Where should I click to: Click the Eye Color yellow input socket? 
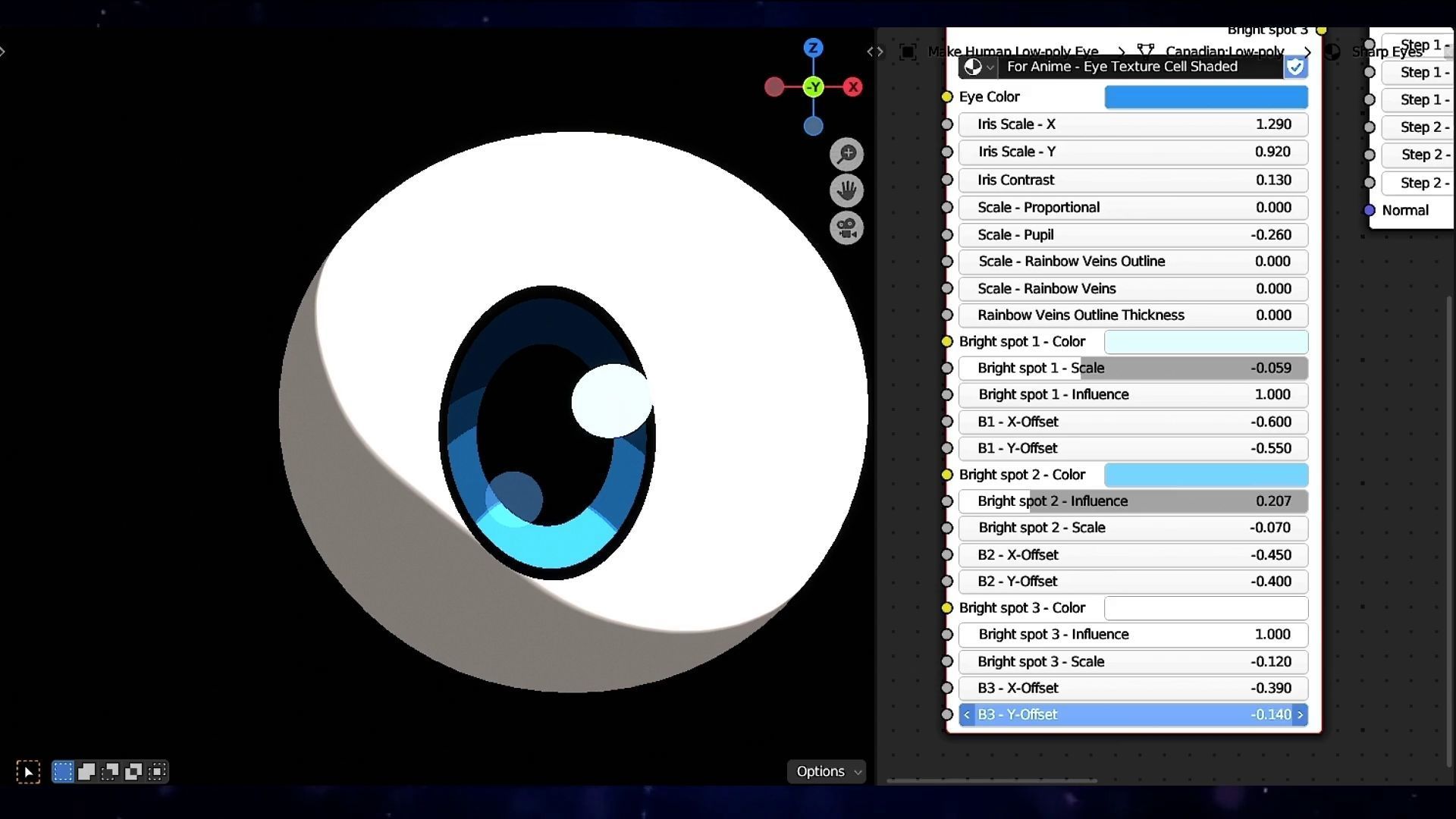pyautogui.click(x=946, y=97)
